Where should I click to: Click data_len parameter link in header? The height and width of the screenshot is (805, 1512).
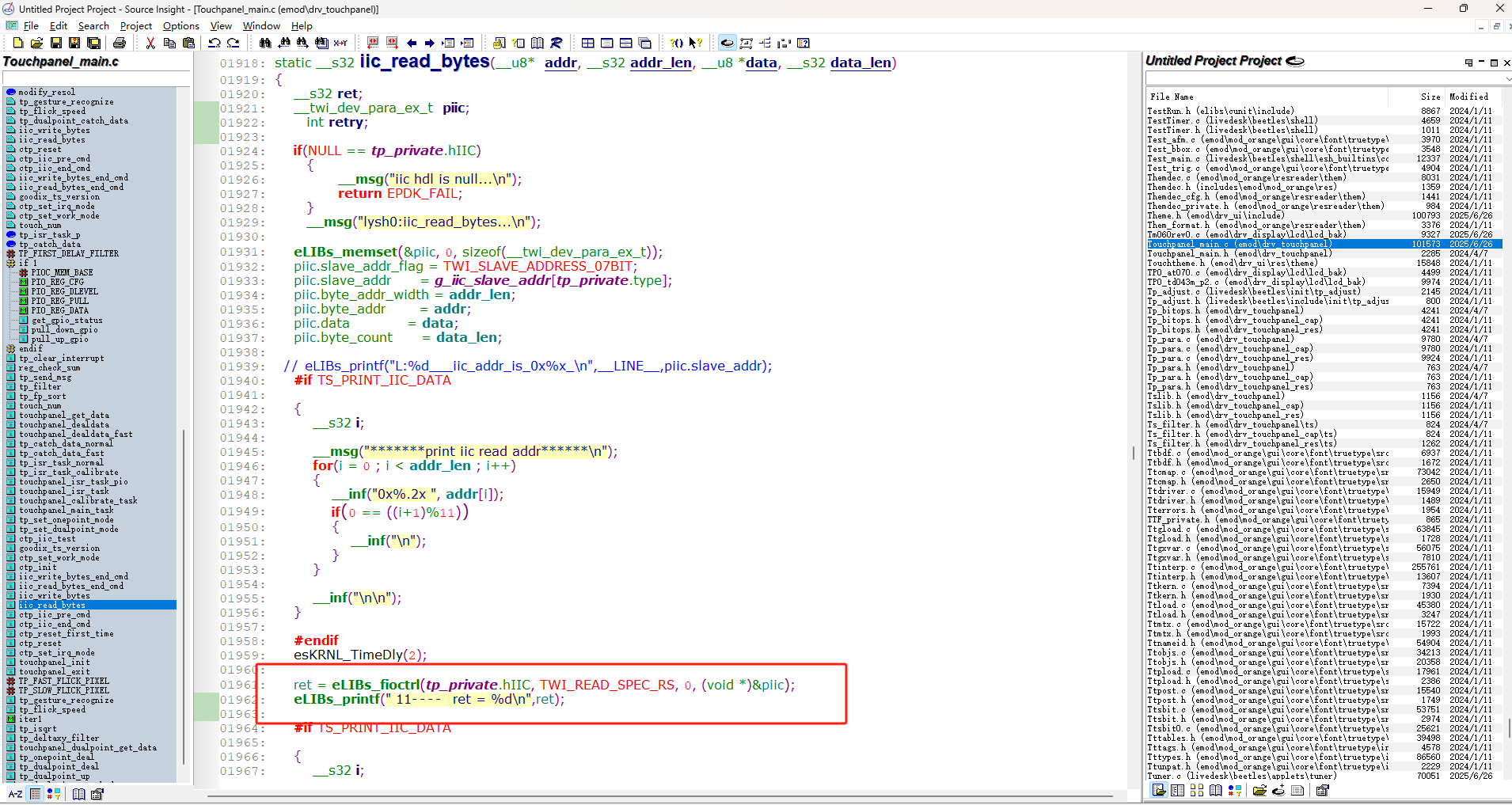[x=860, y=63]
